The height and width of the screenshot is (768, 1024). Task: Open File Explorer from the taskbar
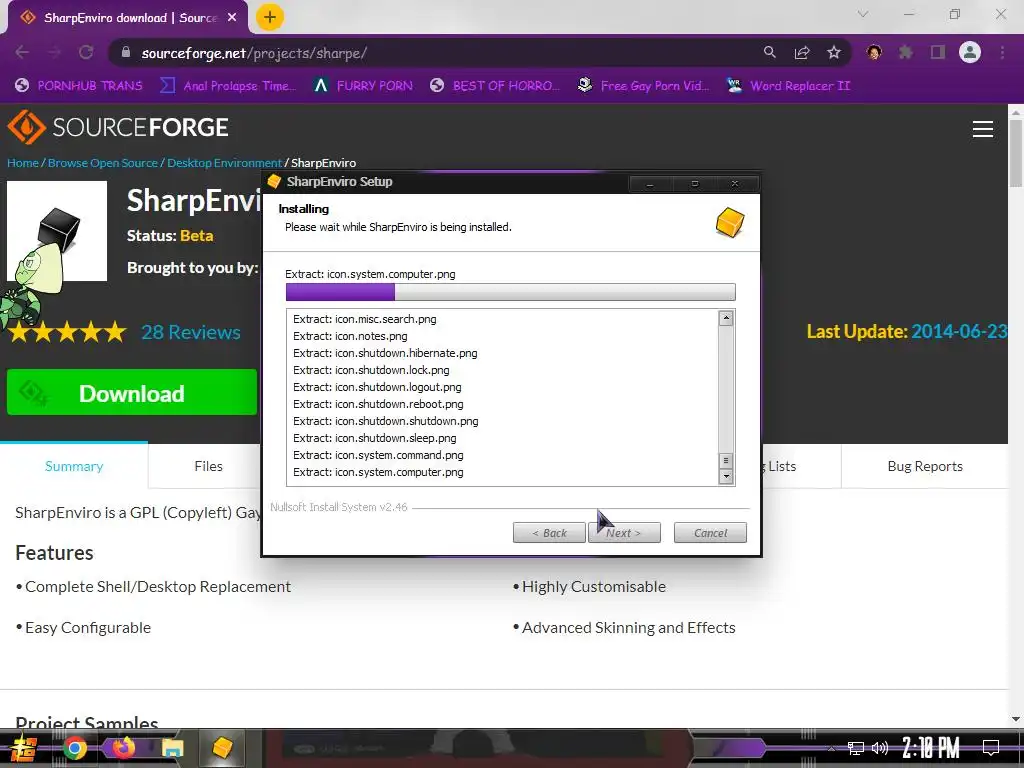click(x=172, y=748)
